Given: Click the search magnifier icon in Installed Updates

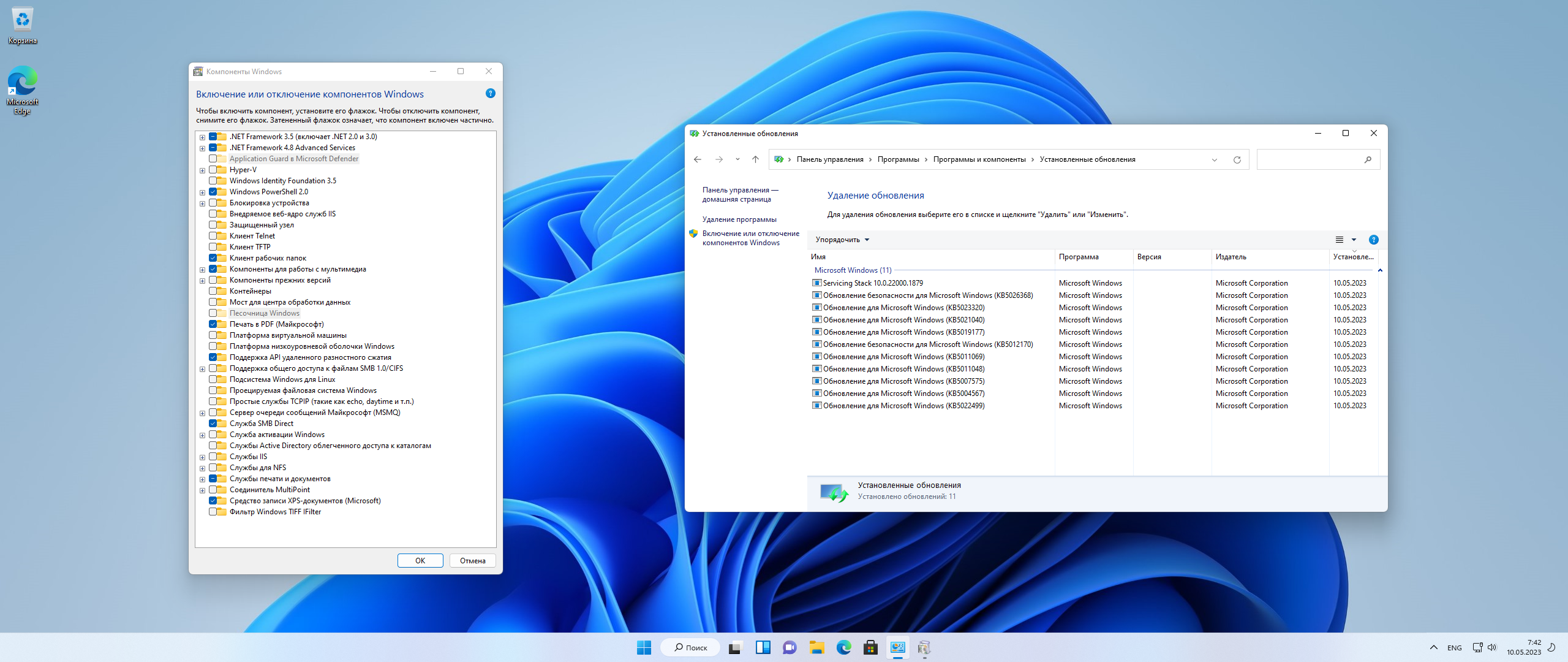Looking at the screenshot, I should click(x=1368, y=159).
